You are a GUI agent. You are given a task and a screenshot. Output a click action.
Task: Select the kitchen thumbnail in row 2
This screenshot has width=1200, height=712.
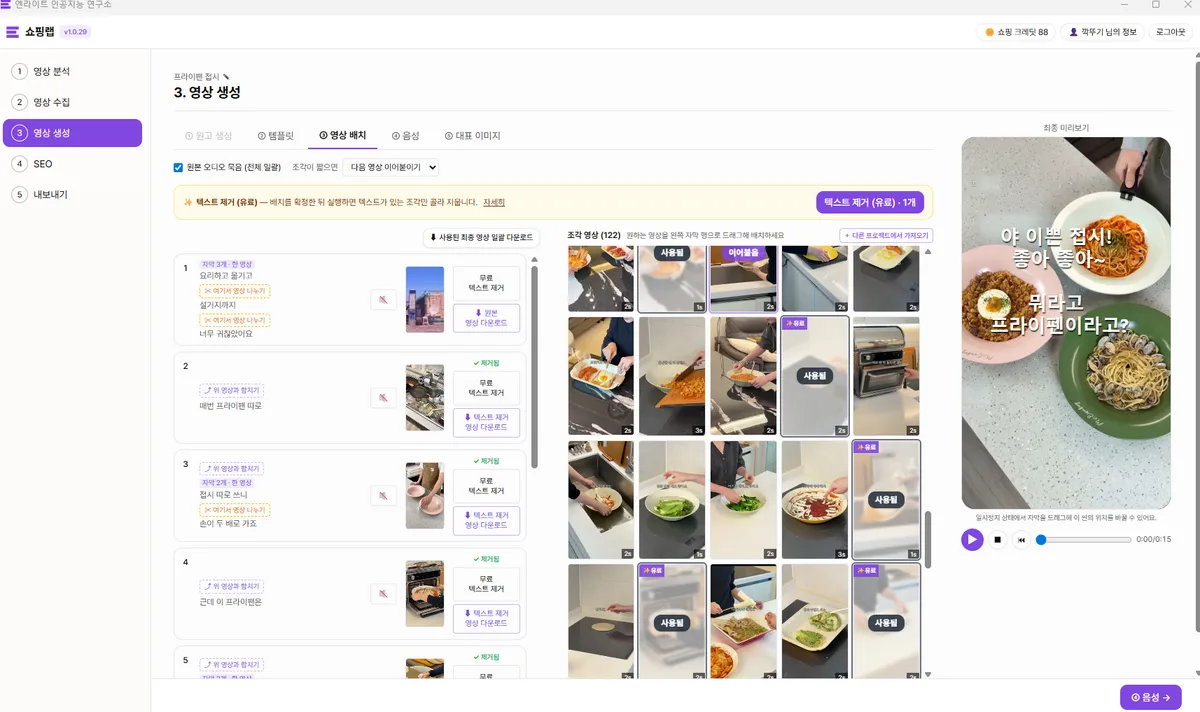pyautogui.click(x=425, y=398)
